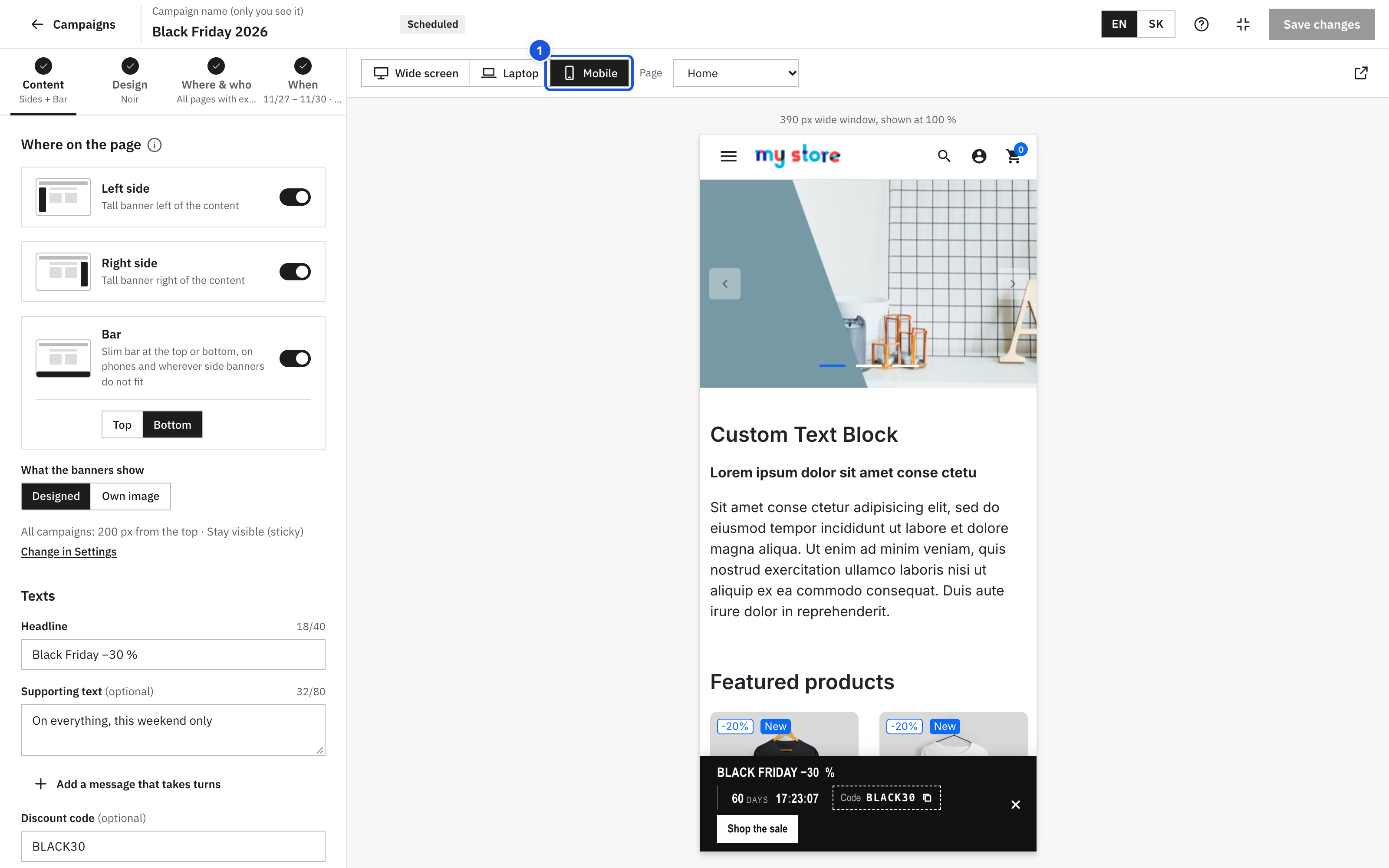This screenshot has width=1389, height=868.
Task: Select the first carousel slide indicator
Action: click(x=832, y=366)
